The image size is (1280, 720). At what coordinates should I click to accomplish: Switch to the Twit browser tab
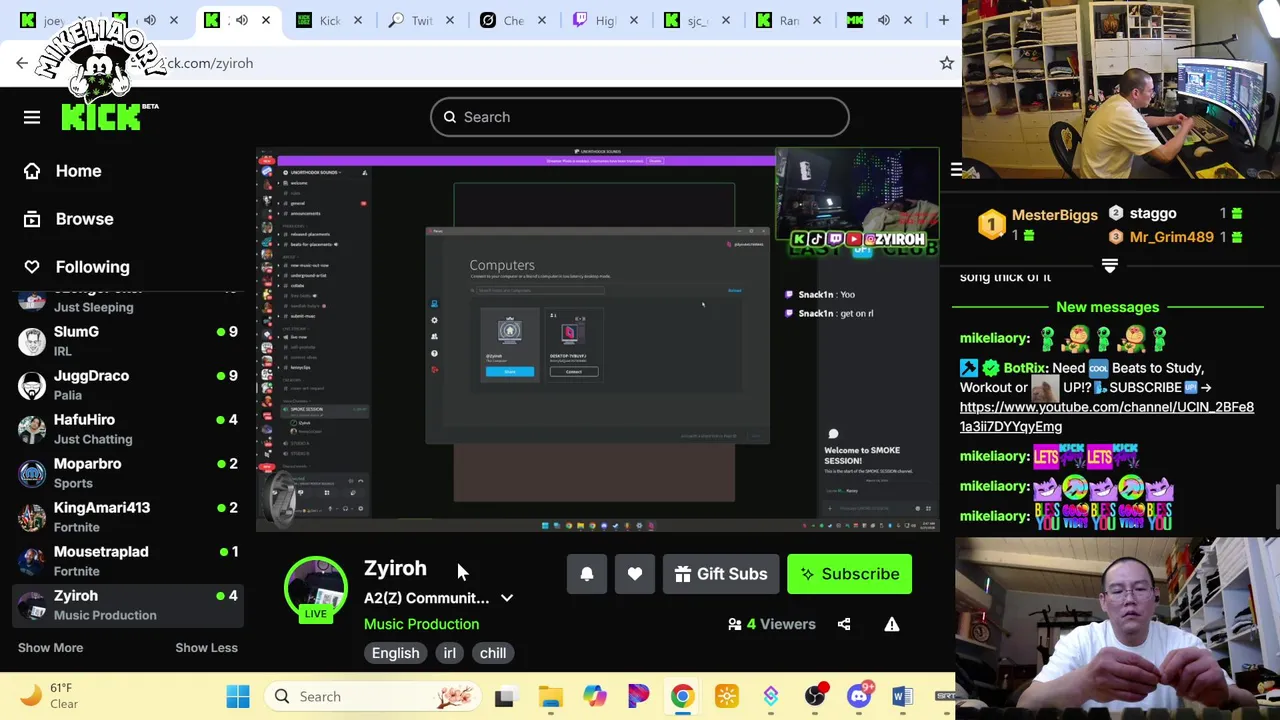tap(412, 20)
